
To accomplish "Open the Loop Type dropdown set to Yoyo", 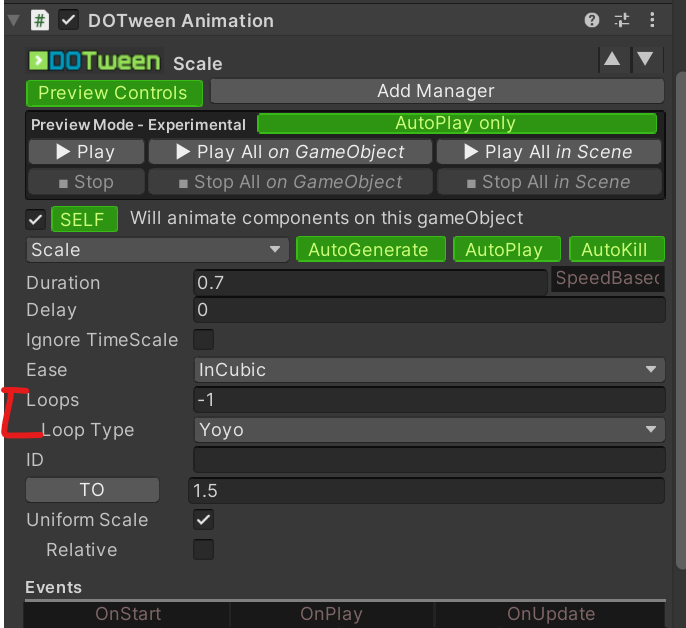I will [429, 429].
